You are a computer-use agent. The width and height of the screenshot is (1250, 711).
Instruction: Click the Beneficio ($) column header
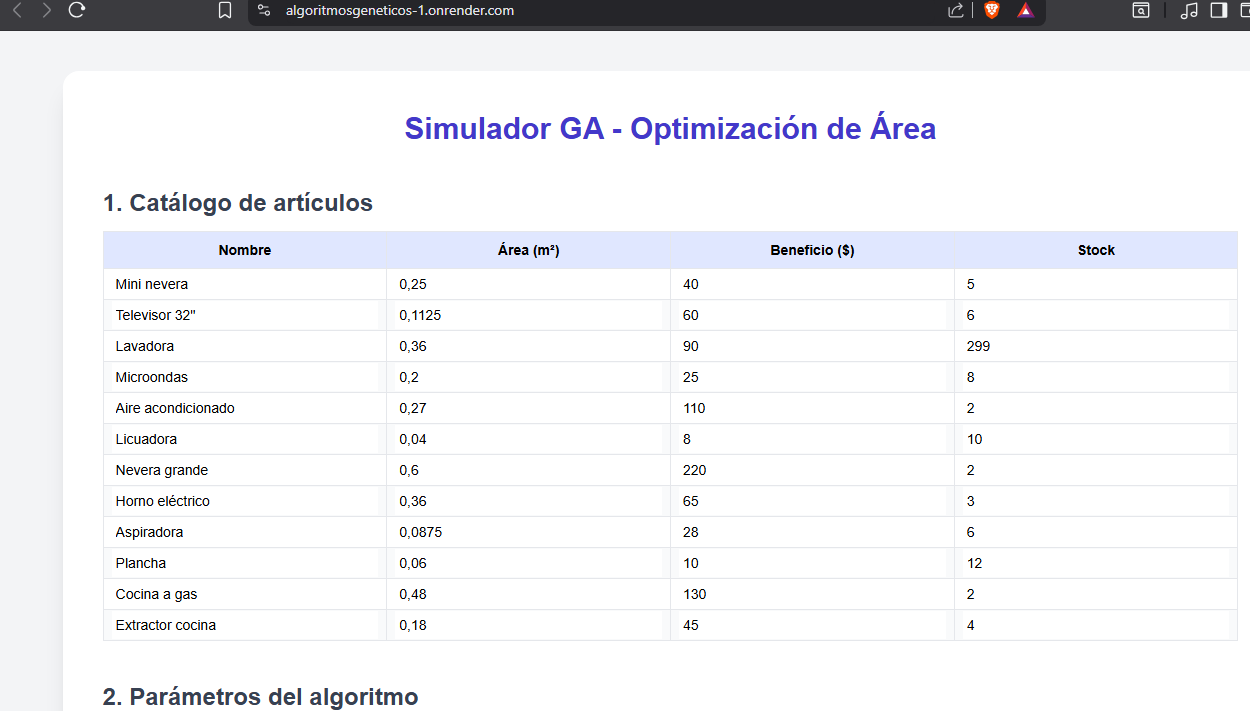click(812, 250)
